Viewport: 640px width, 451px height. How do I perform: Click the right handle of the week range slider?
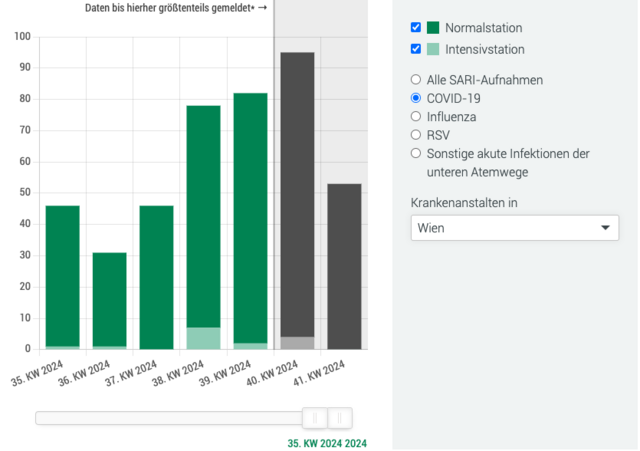coord(340,418)
